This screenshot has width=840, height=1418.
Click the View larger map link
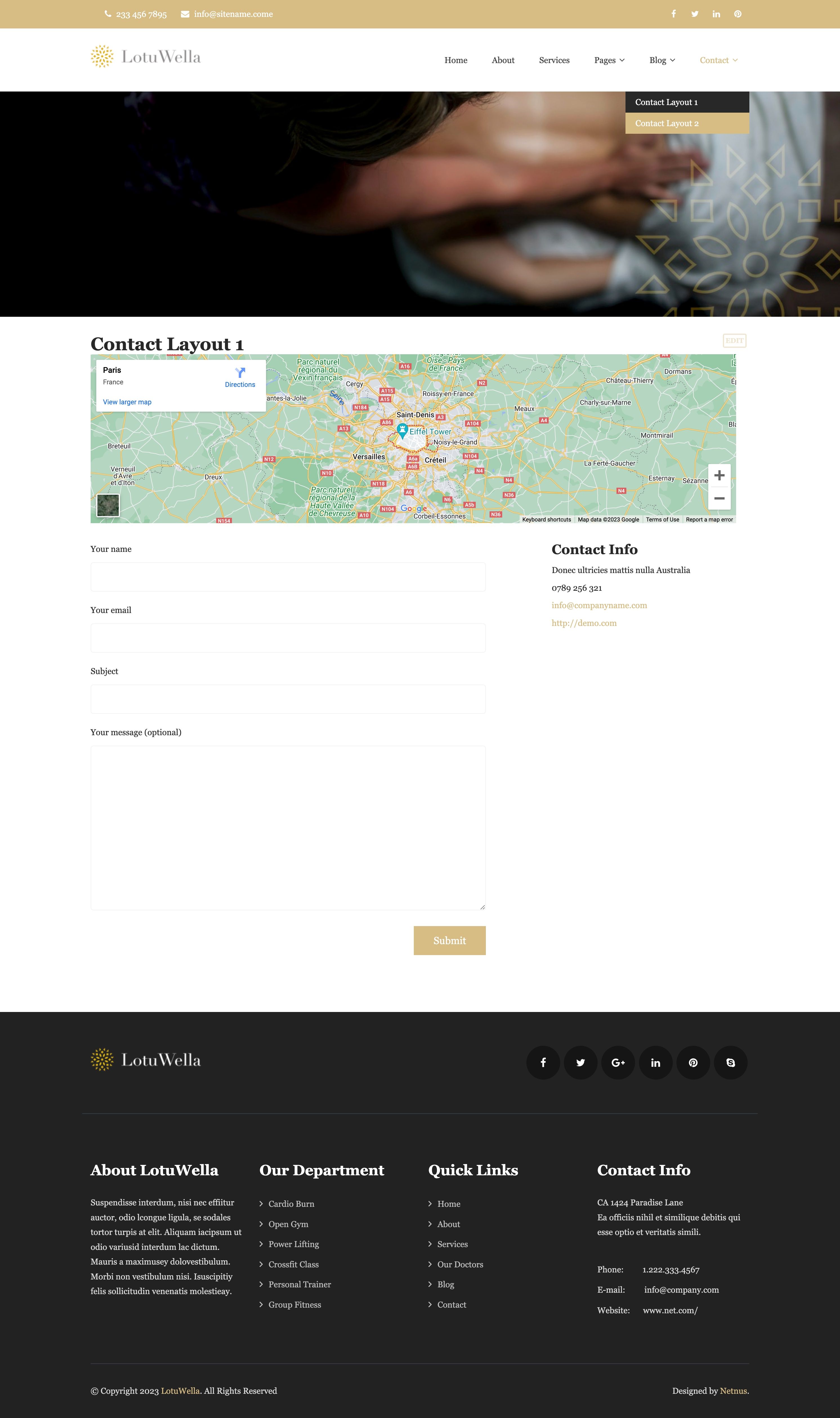tap(127, 402)
